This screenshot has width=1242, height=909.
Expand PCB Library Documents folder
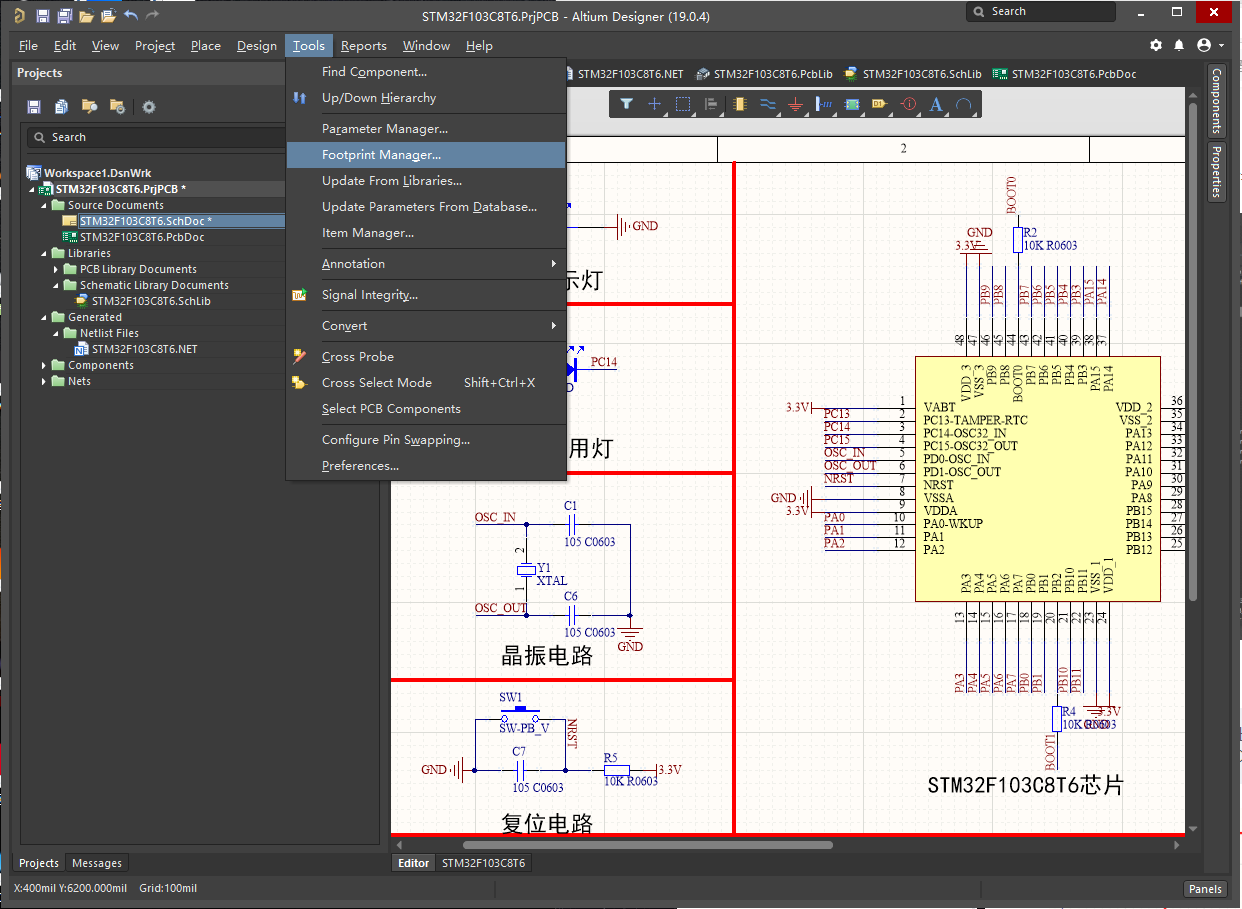click(x=56, y=269)
